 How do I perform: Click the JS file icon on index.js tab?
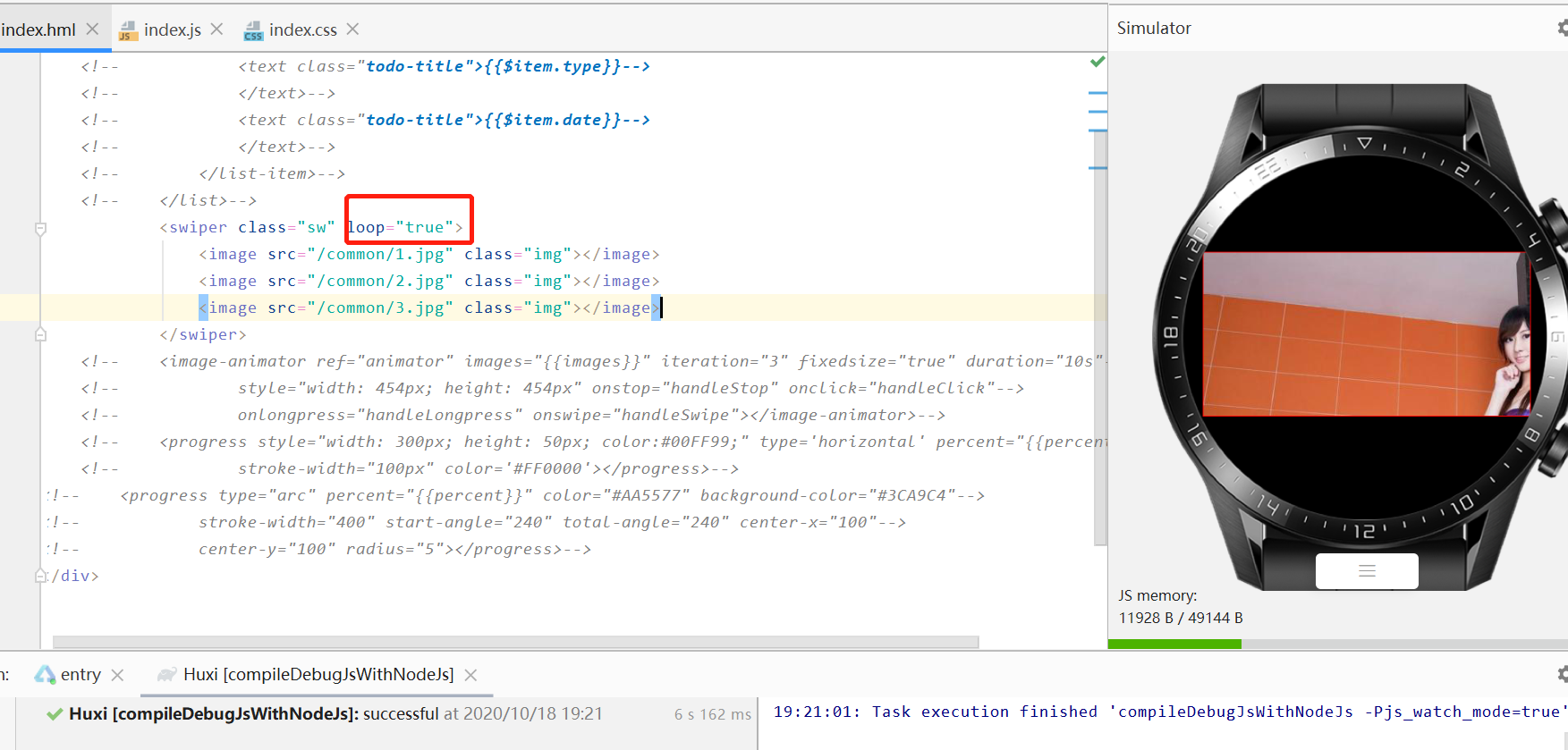coord(129,31)
